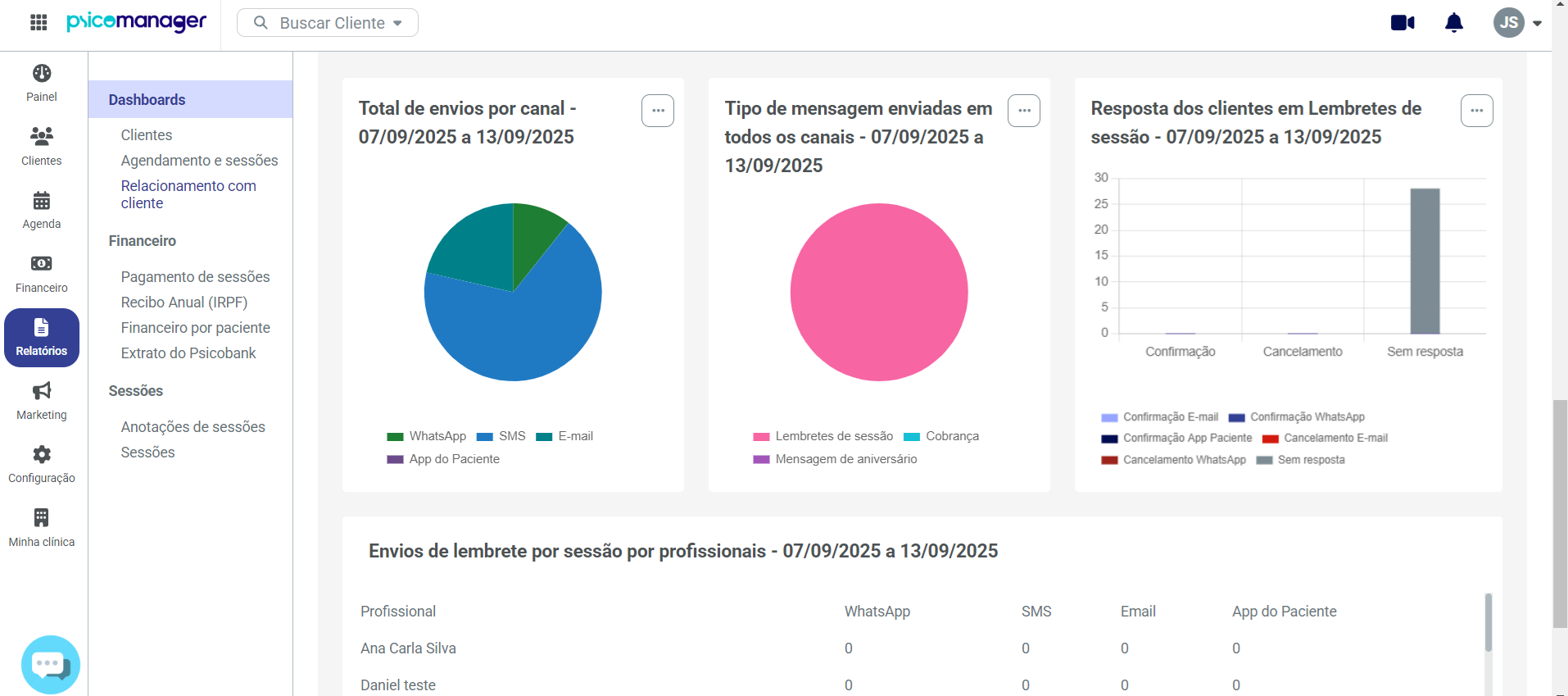Click the Sem resposta gray bar
1568x696 pixels.
1425,262
